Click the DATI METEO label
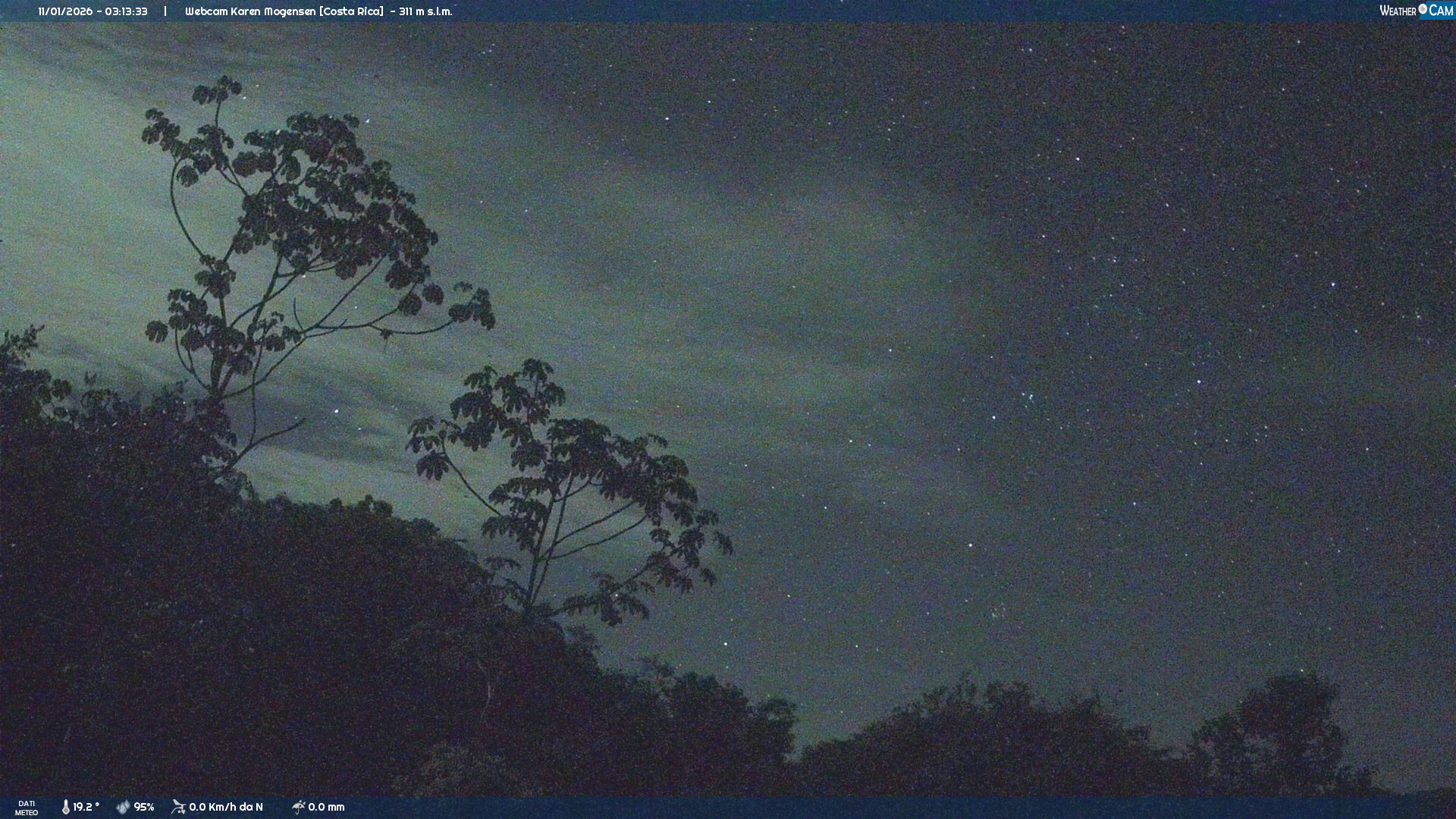1456x819 pixels. click(27, 808)
